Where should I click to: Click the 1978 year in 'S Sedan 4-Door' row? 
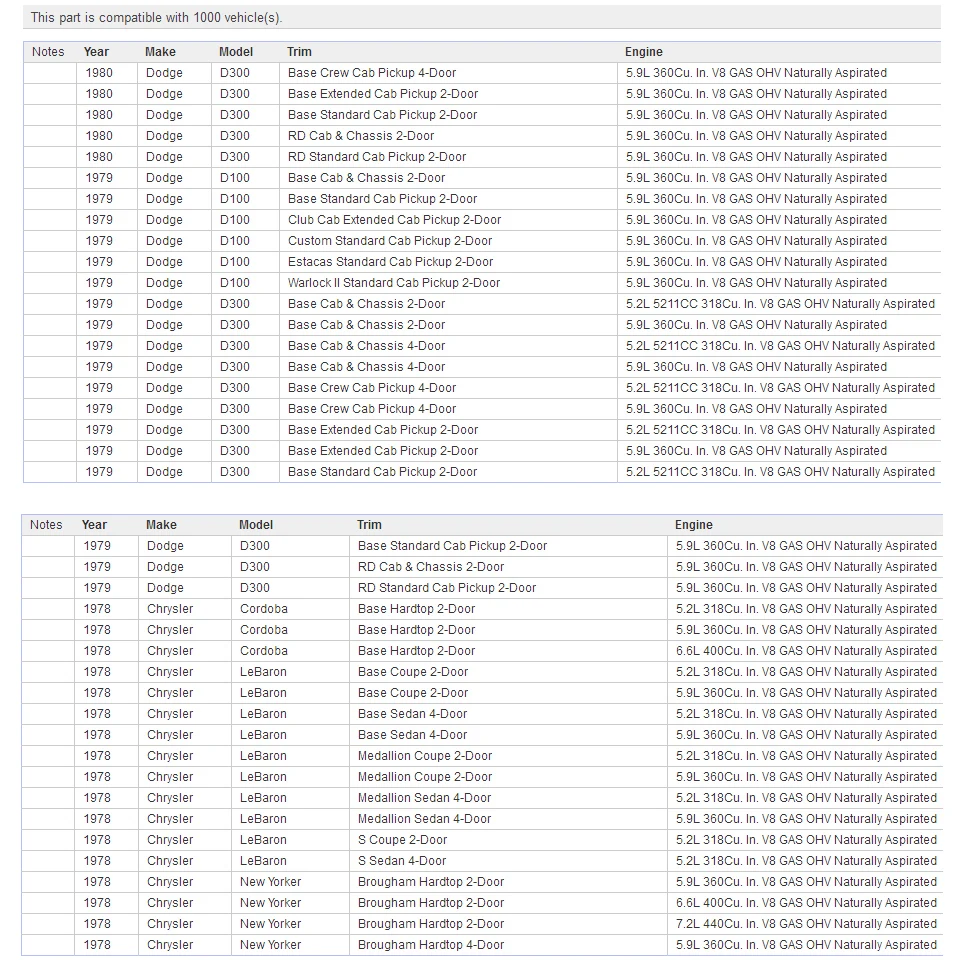point(97,861)
